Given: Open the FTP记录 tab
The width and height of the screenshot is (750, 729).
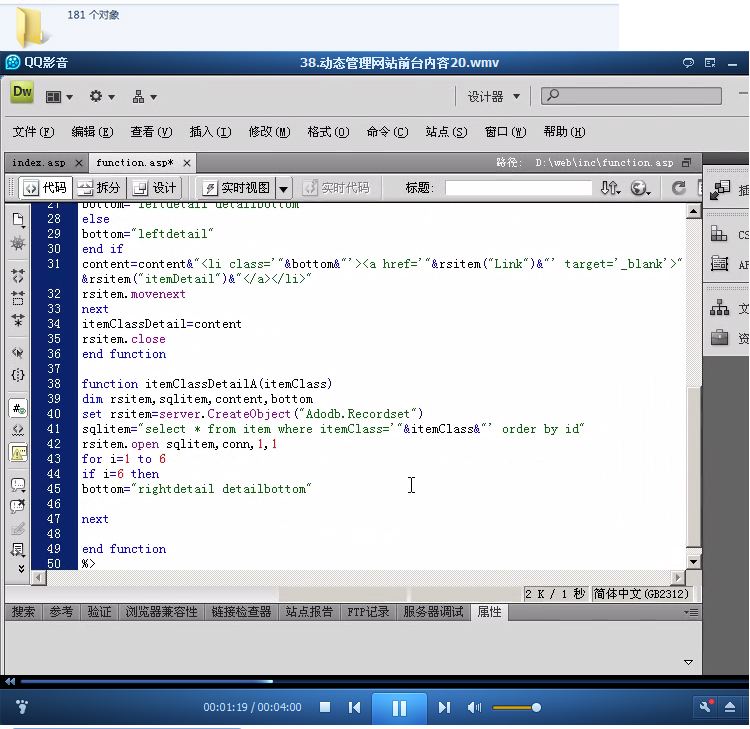Looking at the screenshot, I should click(x=367, y=612).
